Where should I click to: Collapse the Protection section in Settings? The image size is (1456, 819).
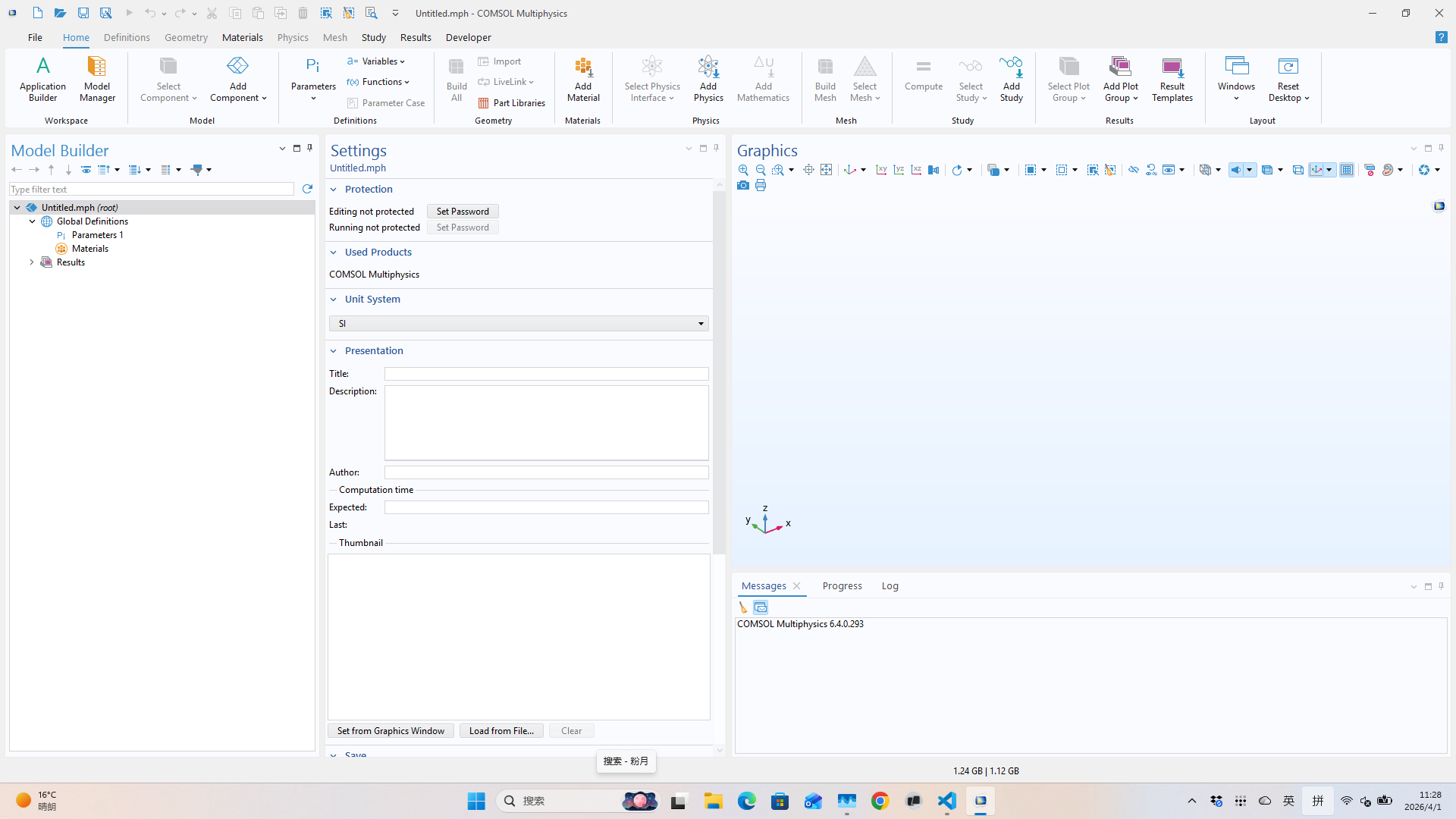[x=334, y=189]
